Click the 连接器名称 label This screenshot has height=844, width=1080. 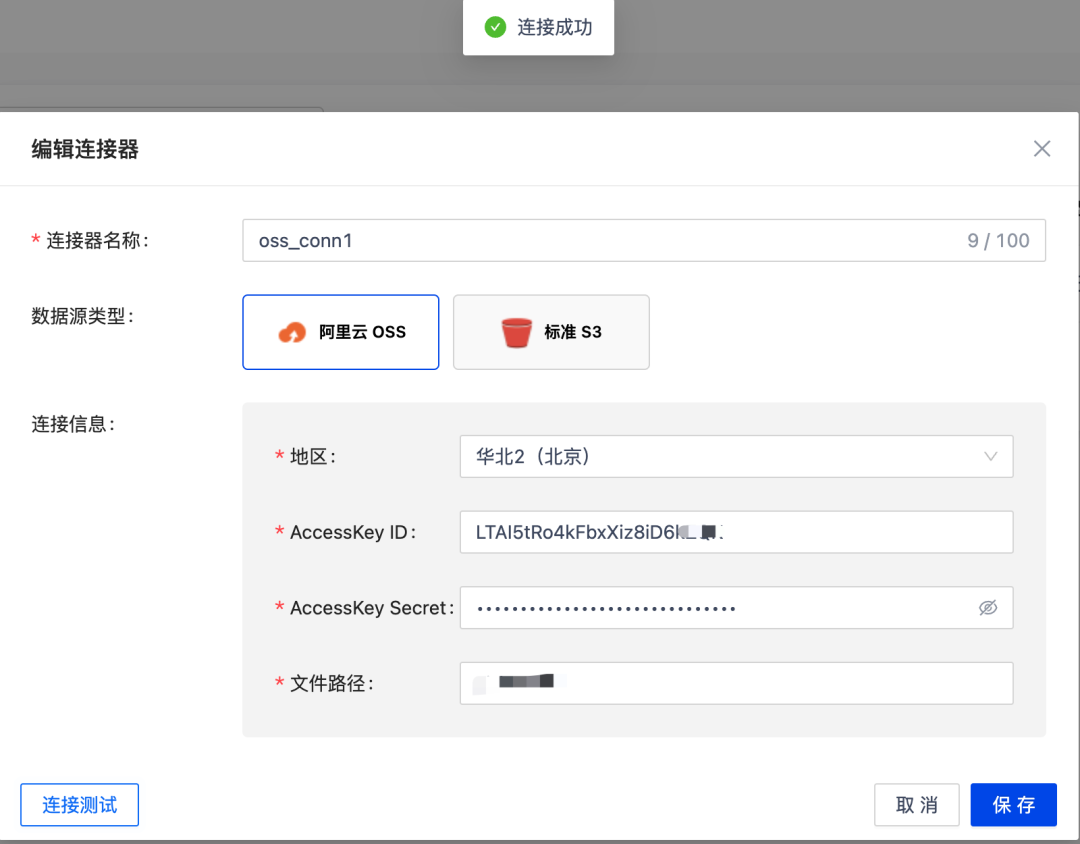tap(97, 240)
